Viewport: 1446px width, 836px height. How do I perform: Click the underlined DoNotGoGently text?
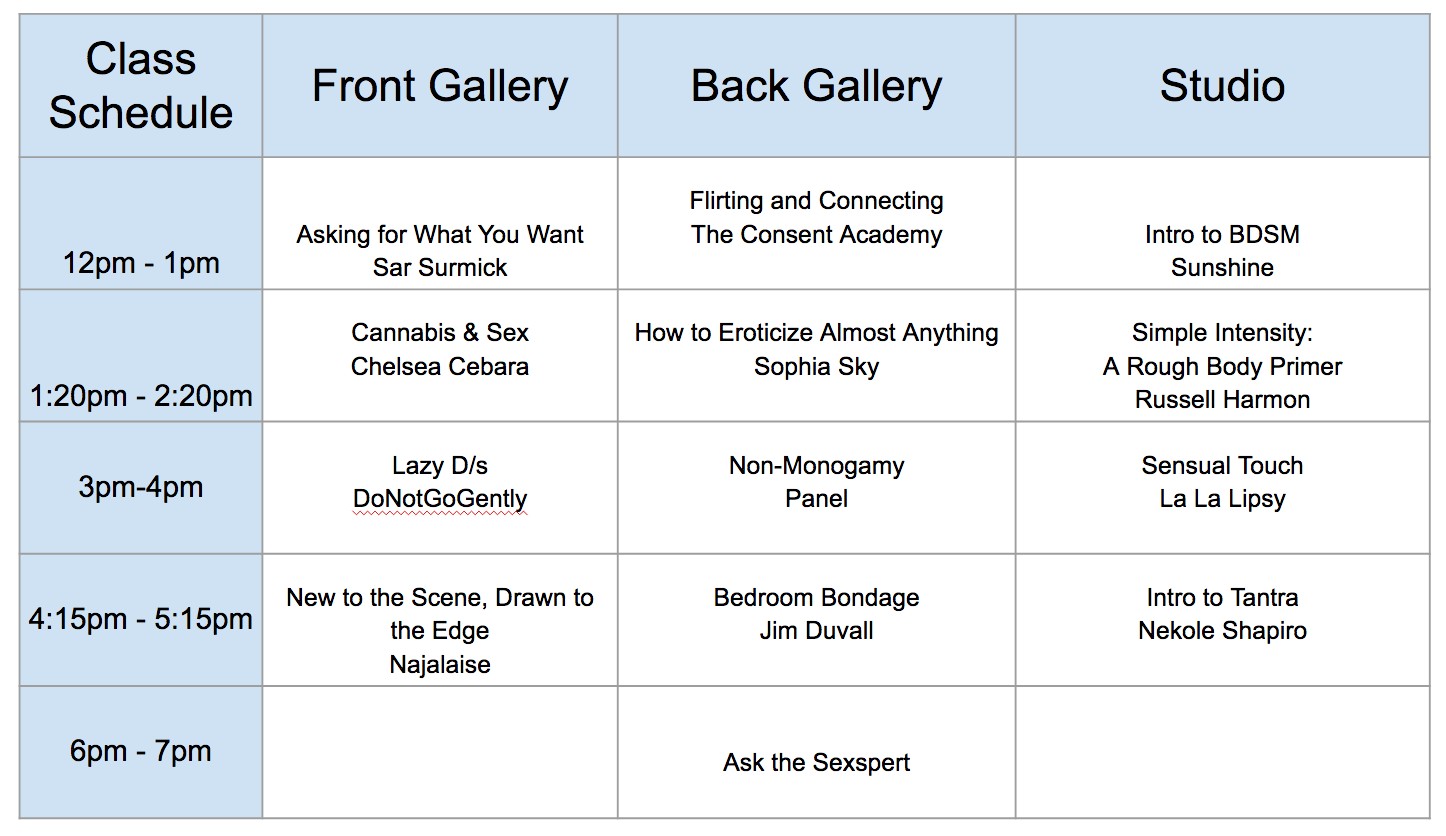point(440,499)
